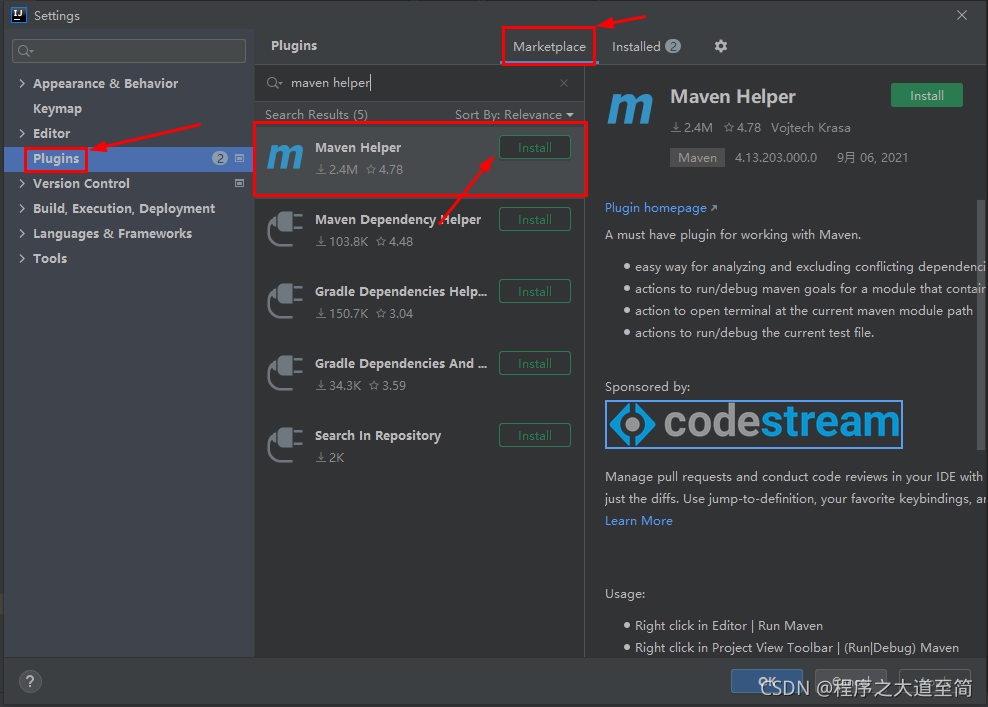
Task: Focus the plugin search field 'maven helper'
Action: click(419, 83)
